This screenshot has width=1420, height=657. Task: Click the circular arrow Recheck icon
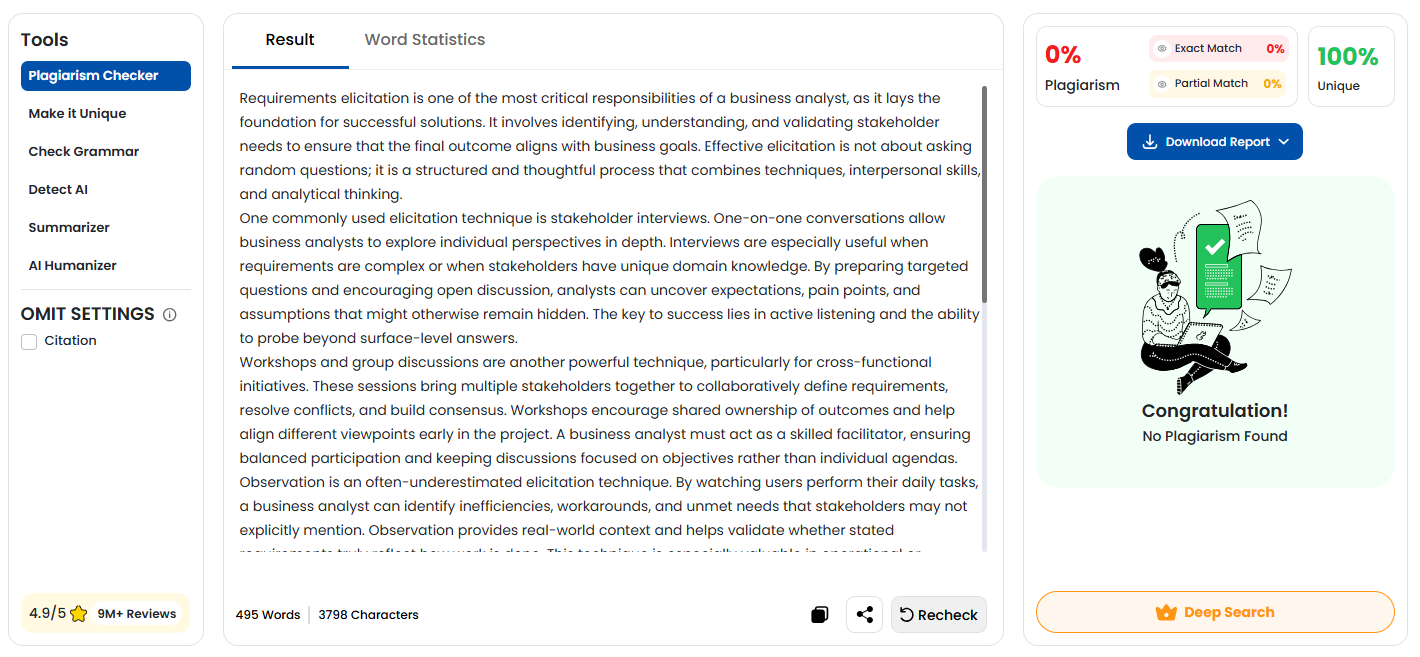907,615
